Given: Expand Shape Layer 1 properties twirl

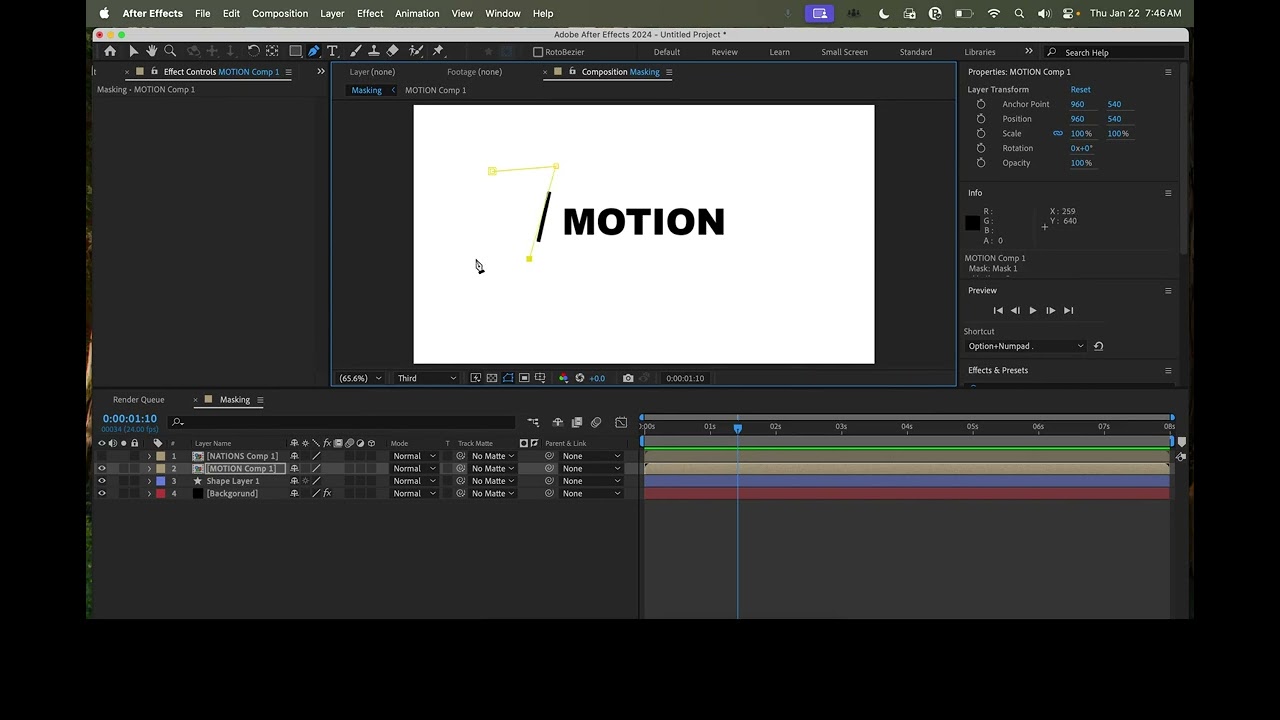Looking at the screenshot, I should pos(149,481).
